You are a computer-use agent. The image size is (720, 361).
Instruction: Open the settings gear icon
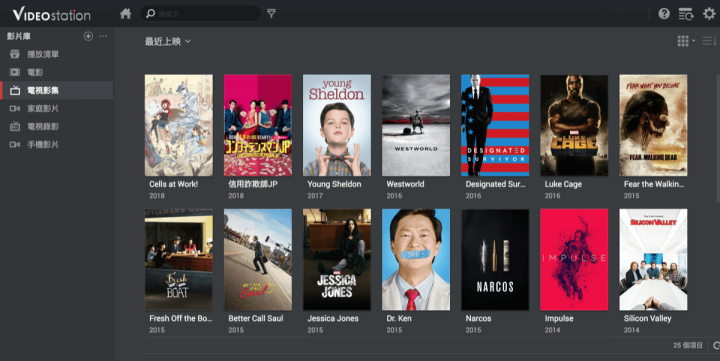click(x=709, y=14)
